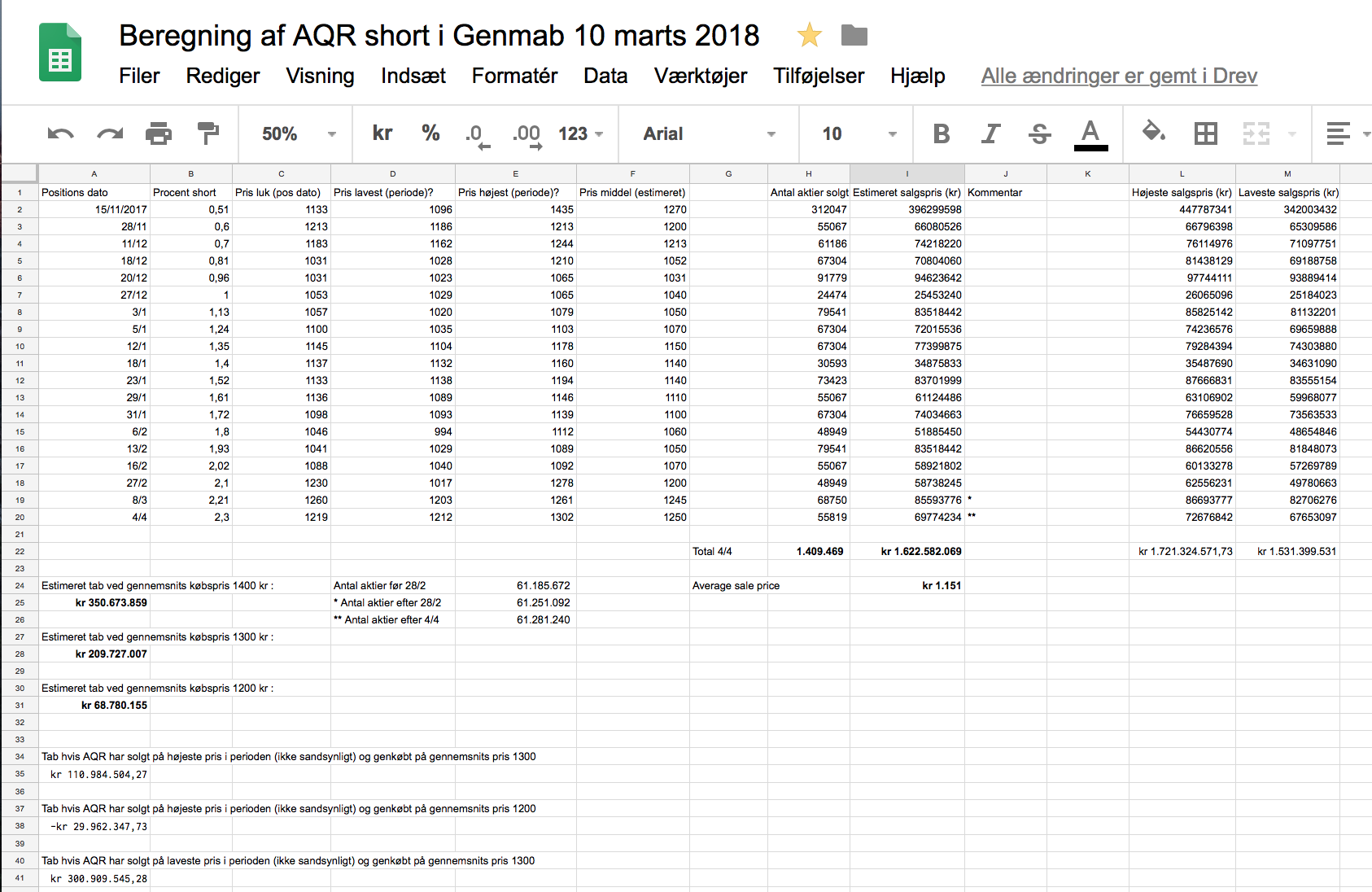Select column I header

point(907,173)
